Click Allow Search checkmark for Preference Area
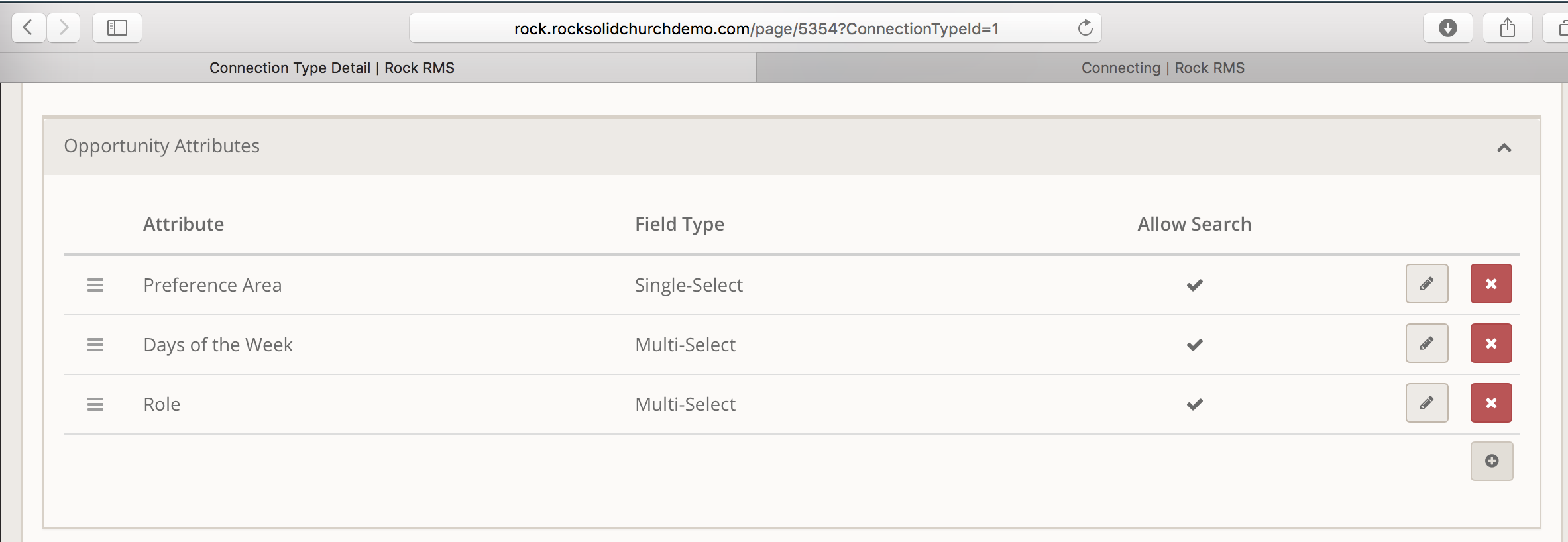This screenshot has height=542, width=1568. (1194, 285)
